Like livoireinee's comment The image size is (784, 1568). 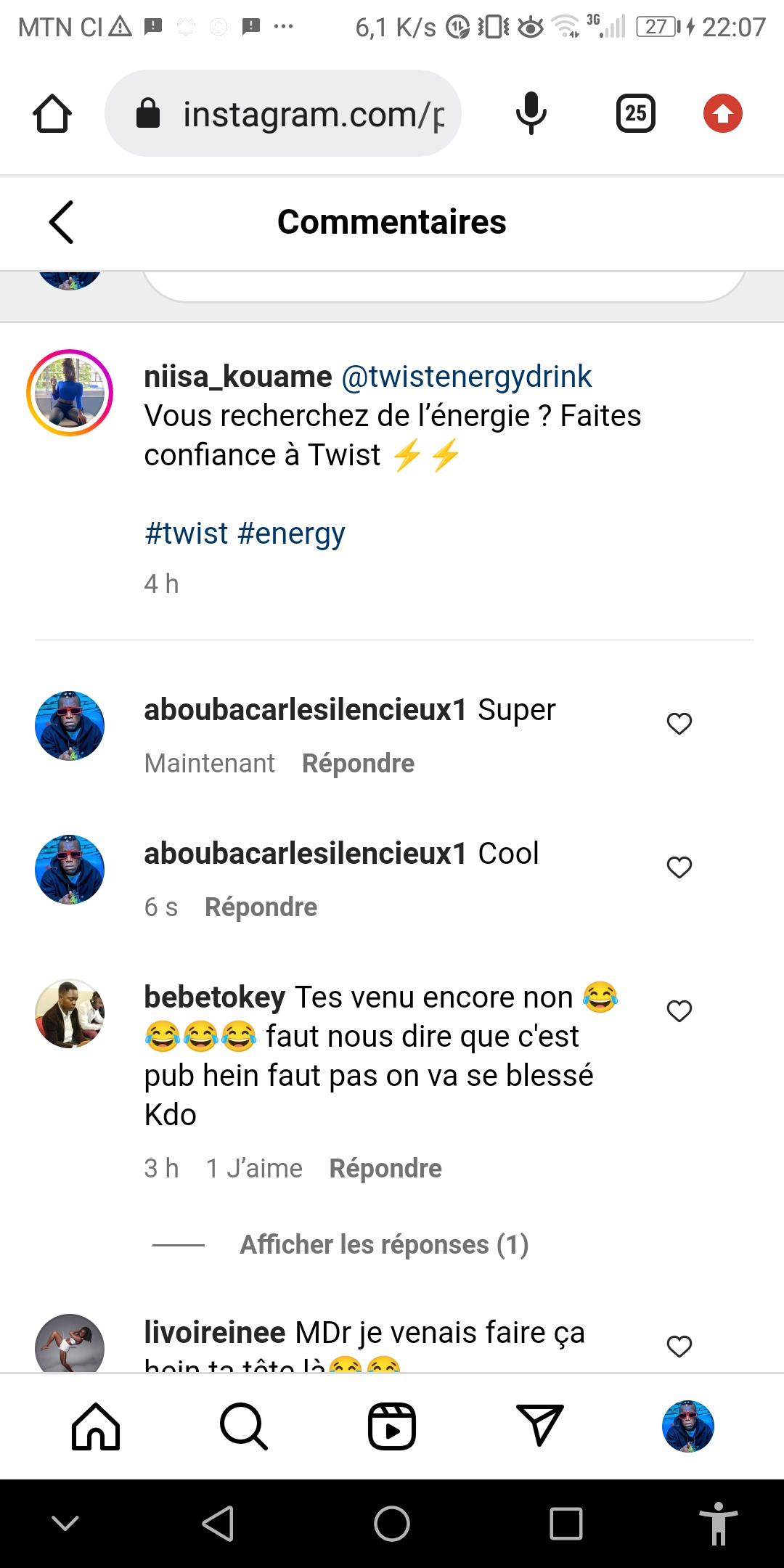pyautogui.click(x=679, y=1346)
